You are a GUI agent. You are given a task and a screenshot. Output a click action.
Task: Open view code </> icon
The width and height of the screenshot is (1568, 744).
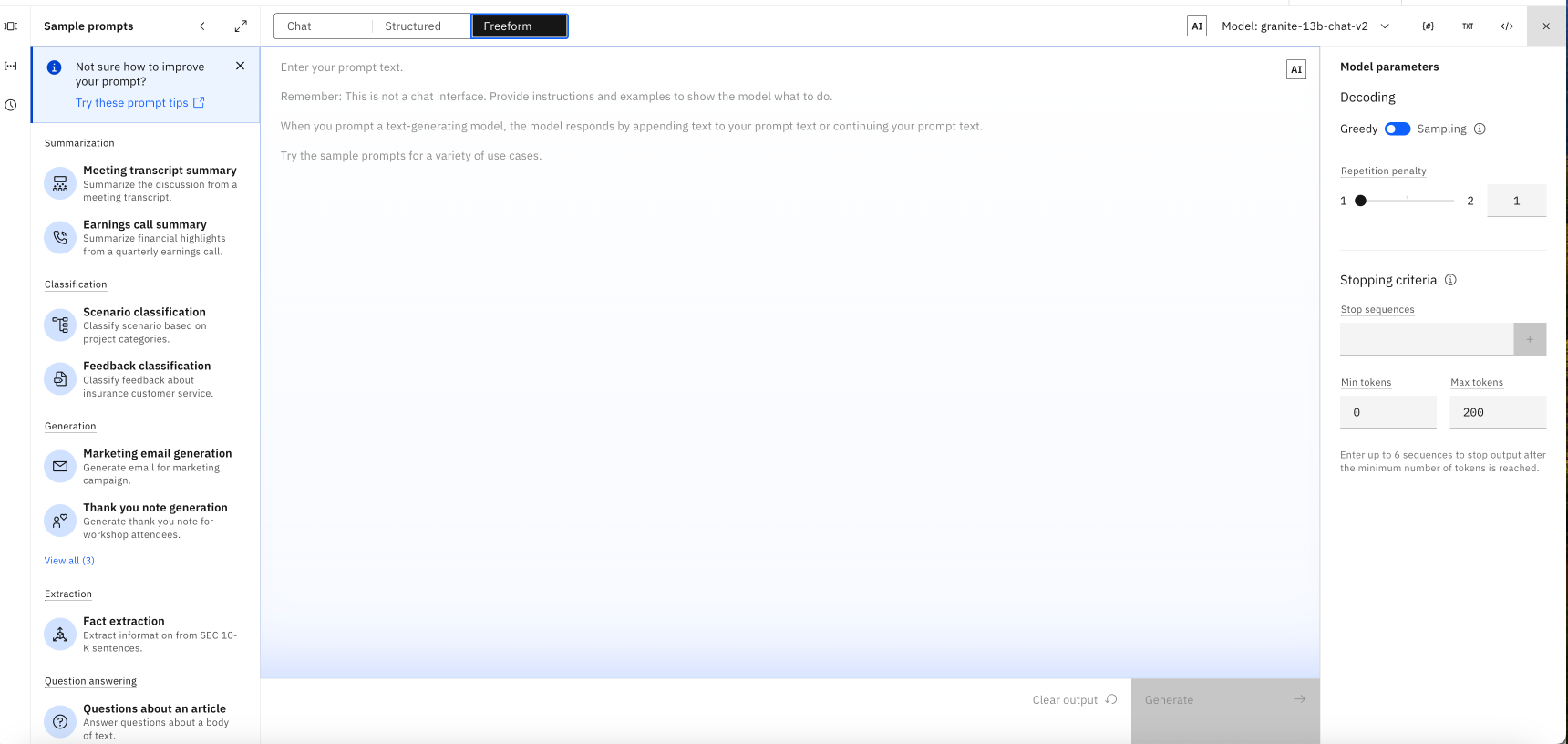click(1507, 26)
